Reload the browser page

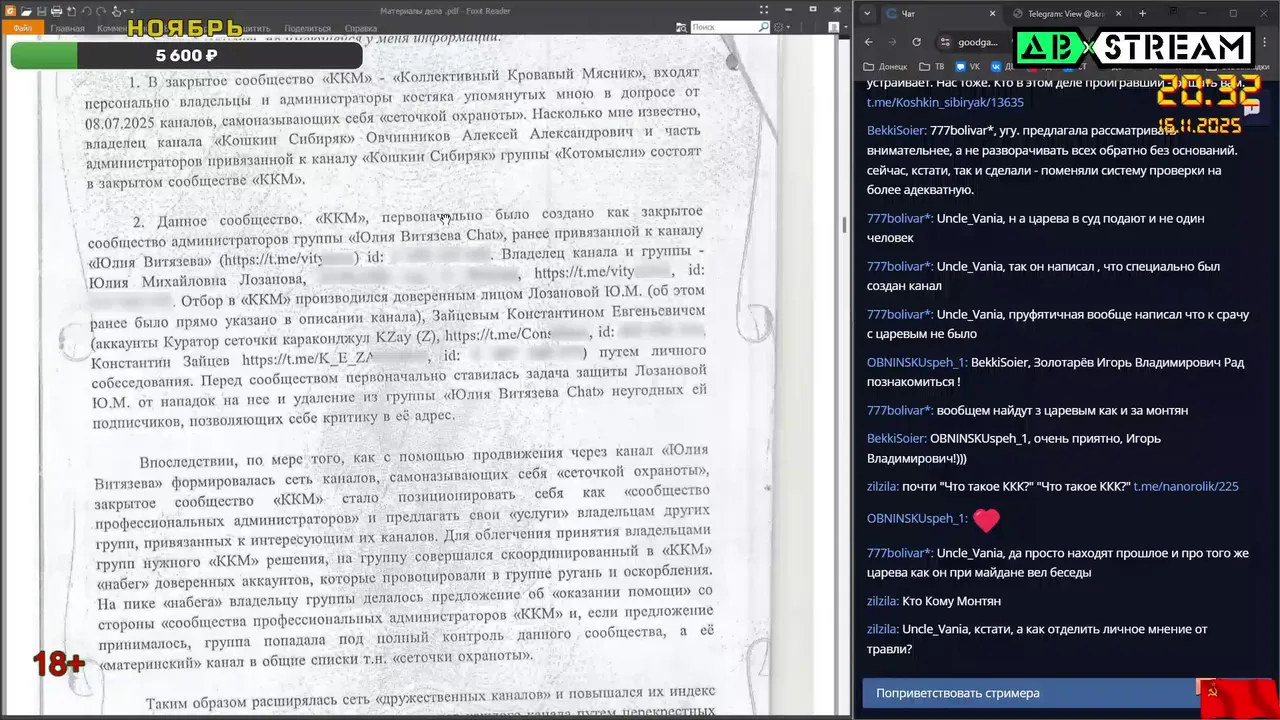[916, 42]
